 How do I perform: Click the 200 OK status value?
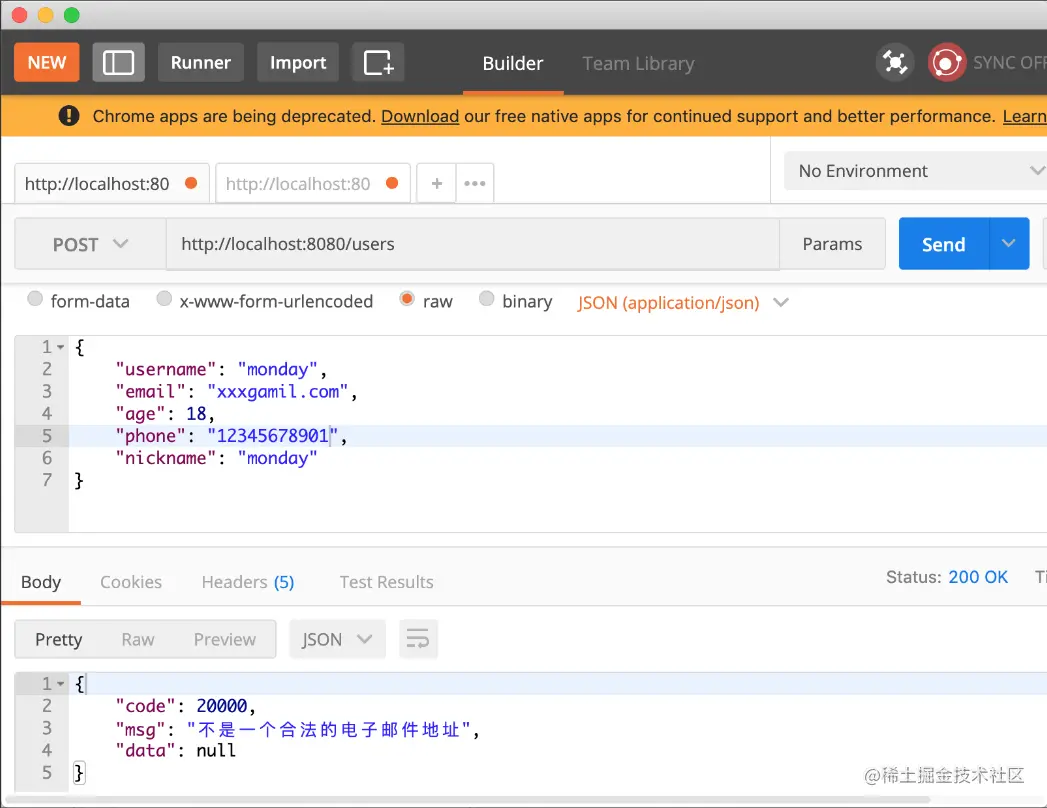point(978,577)
